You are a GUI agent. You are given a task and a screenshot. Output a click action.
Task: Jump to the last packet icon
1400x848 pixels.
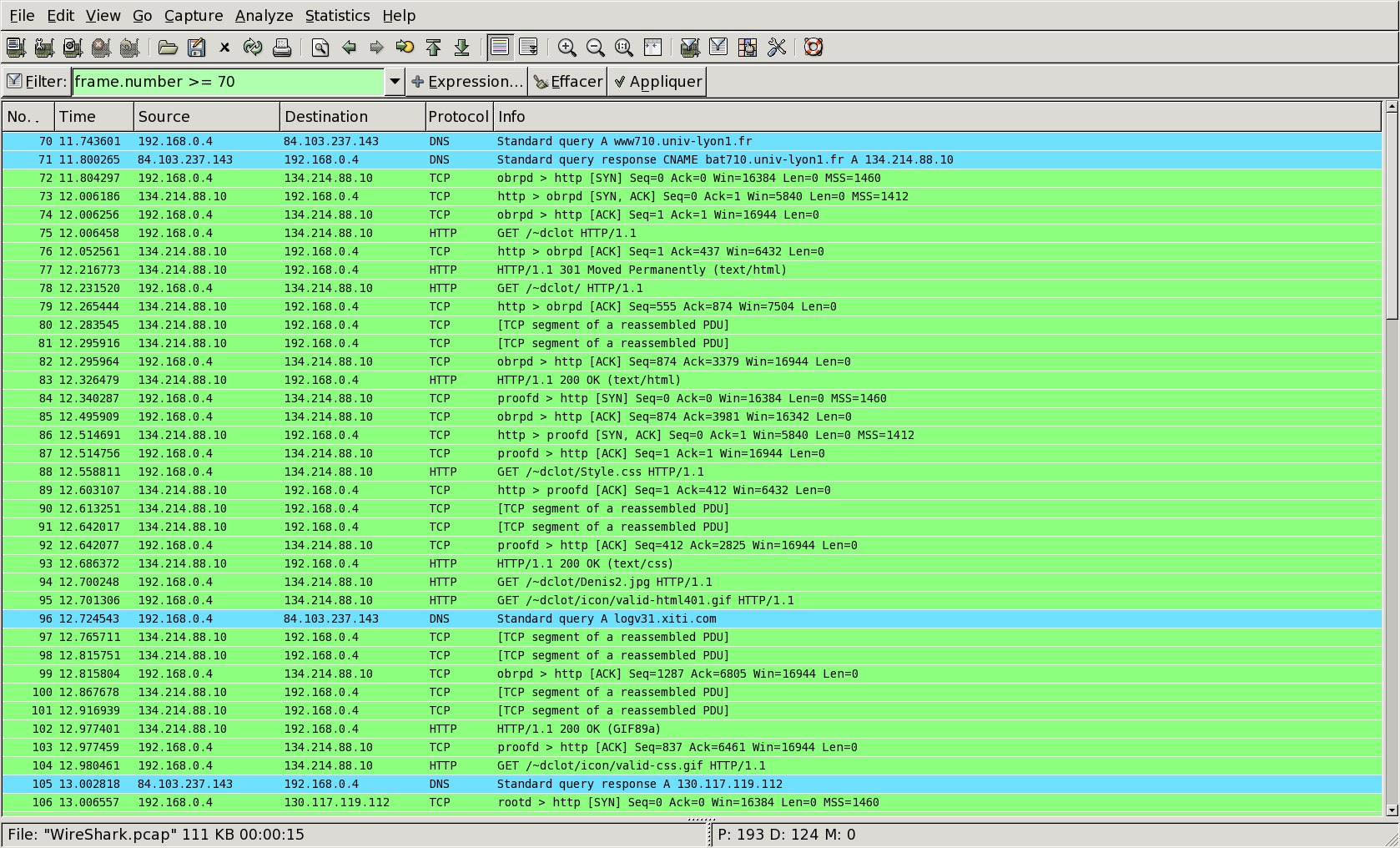(461, 48)
